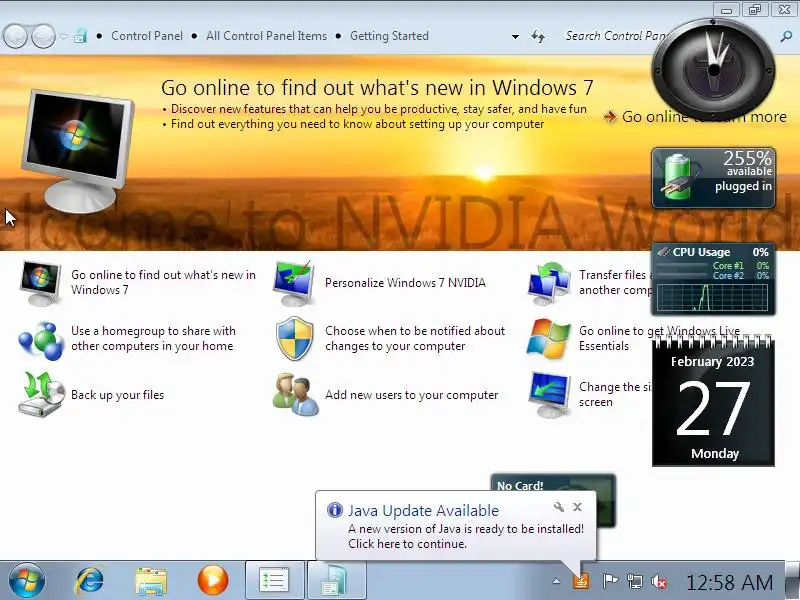Click the Search Control Panel field

[x=615, y=36]
